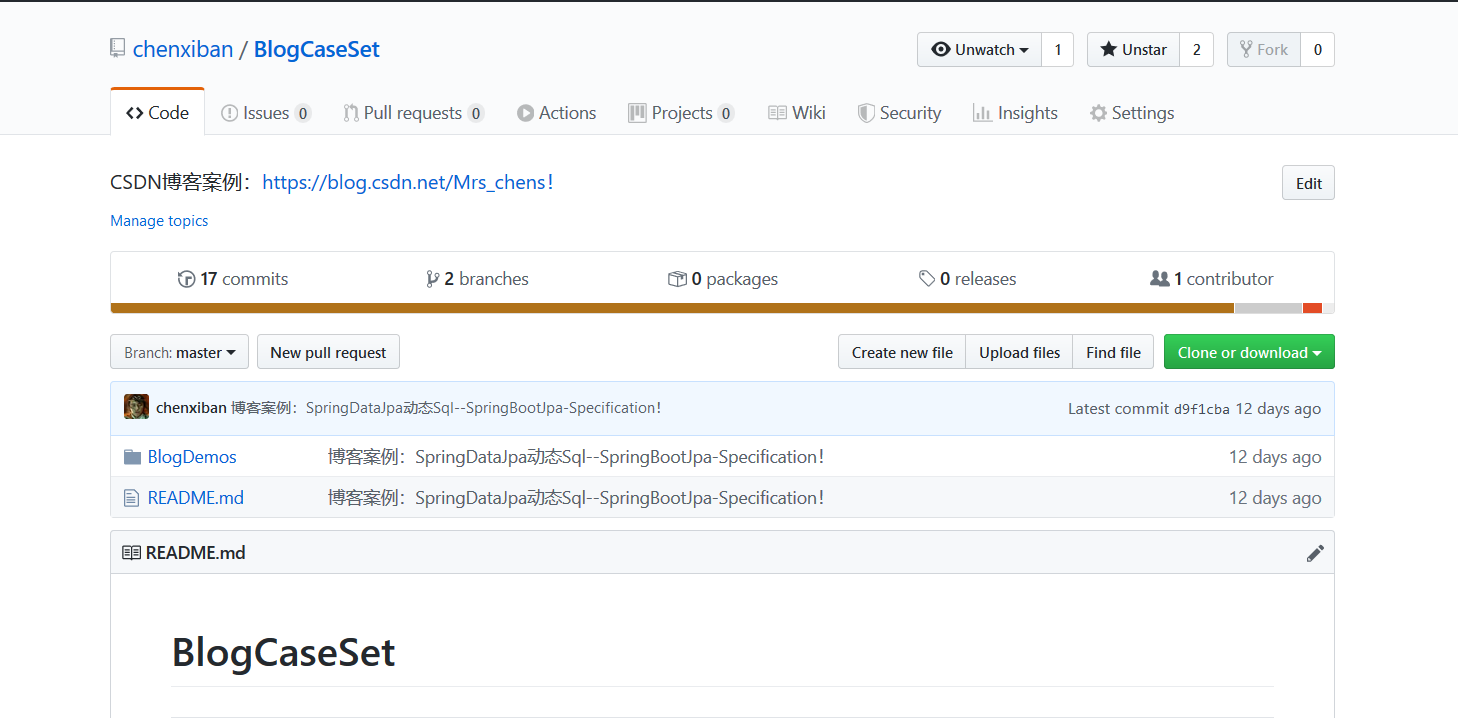Image resolution: width=1458 pixels, height=718 pixels.
Task: Open the Actions tab
Action: [x=556, y=113]
